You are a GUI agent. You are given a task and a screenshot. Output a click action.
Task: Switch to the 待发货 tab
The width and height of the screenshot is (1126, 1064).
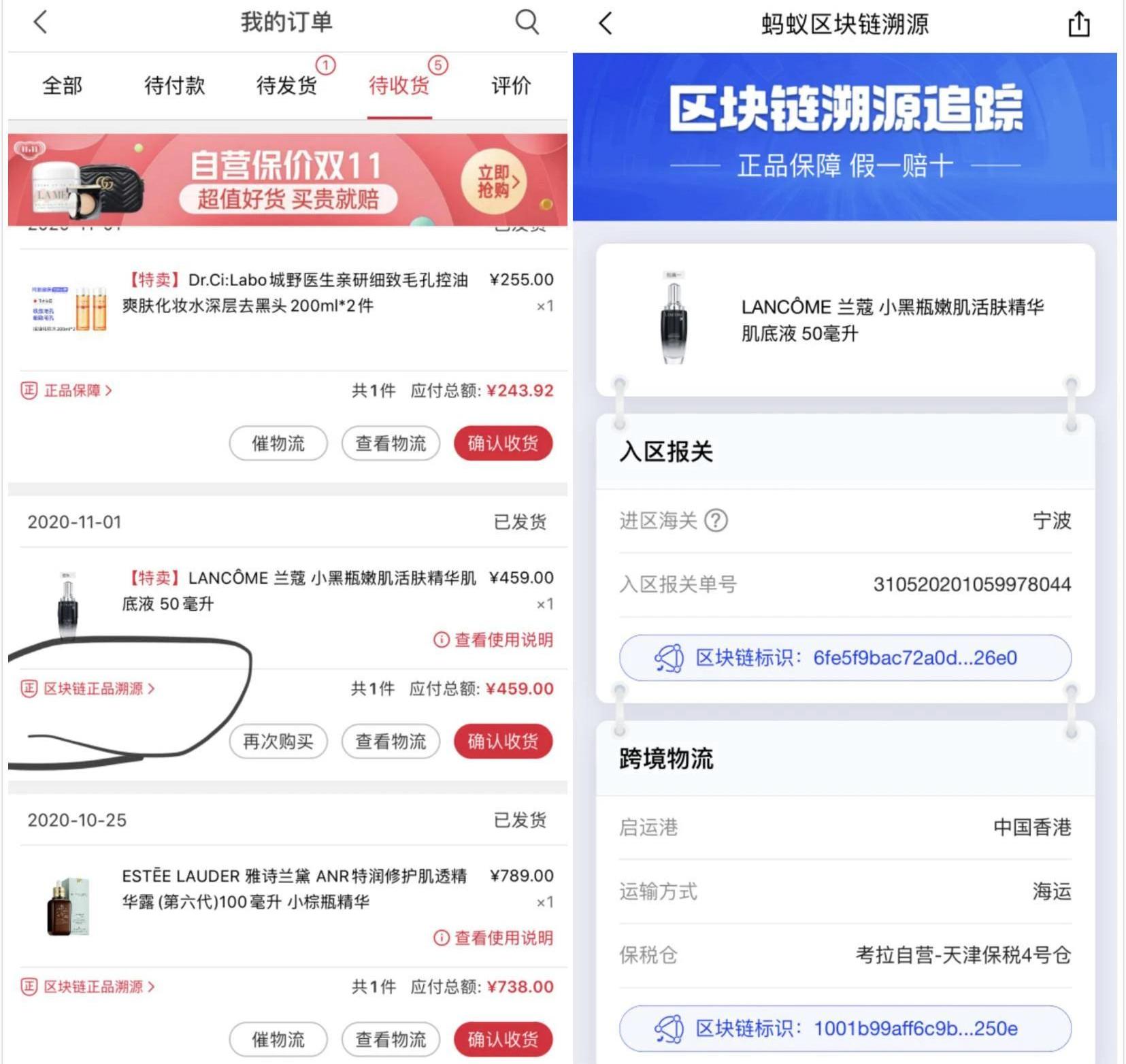[x=286, y=86]
